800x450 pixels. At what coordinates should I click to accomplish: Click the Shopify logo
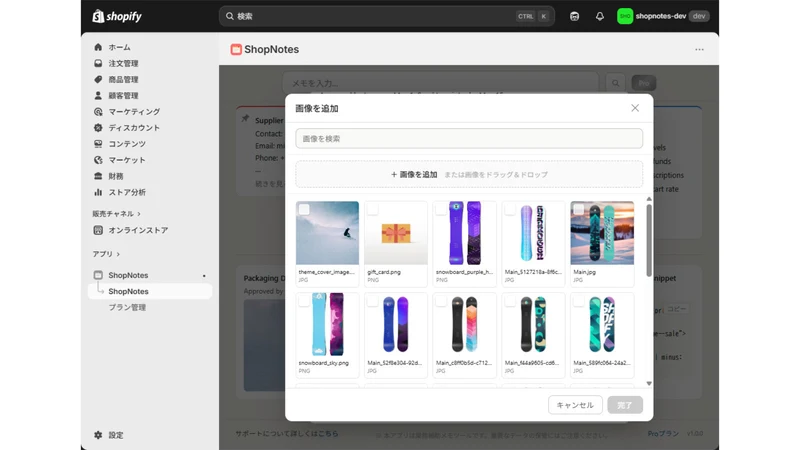117,16
